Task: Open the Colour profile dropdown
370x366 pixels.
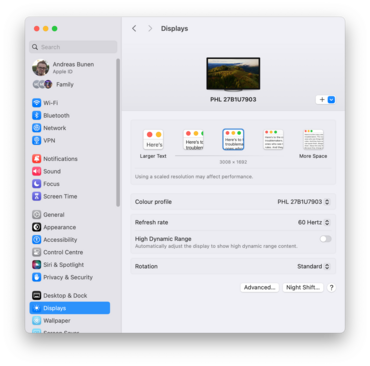Action: 304,202
